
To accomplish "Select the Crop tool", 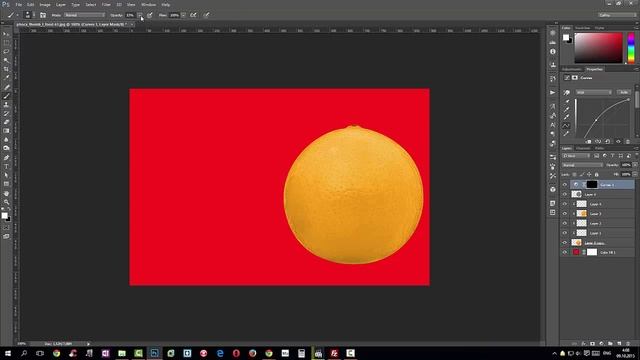I will click(6, 69).
